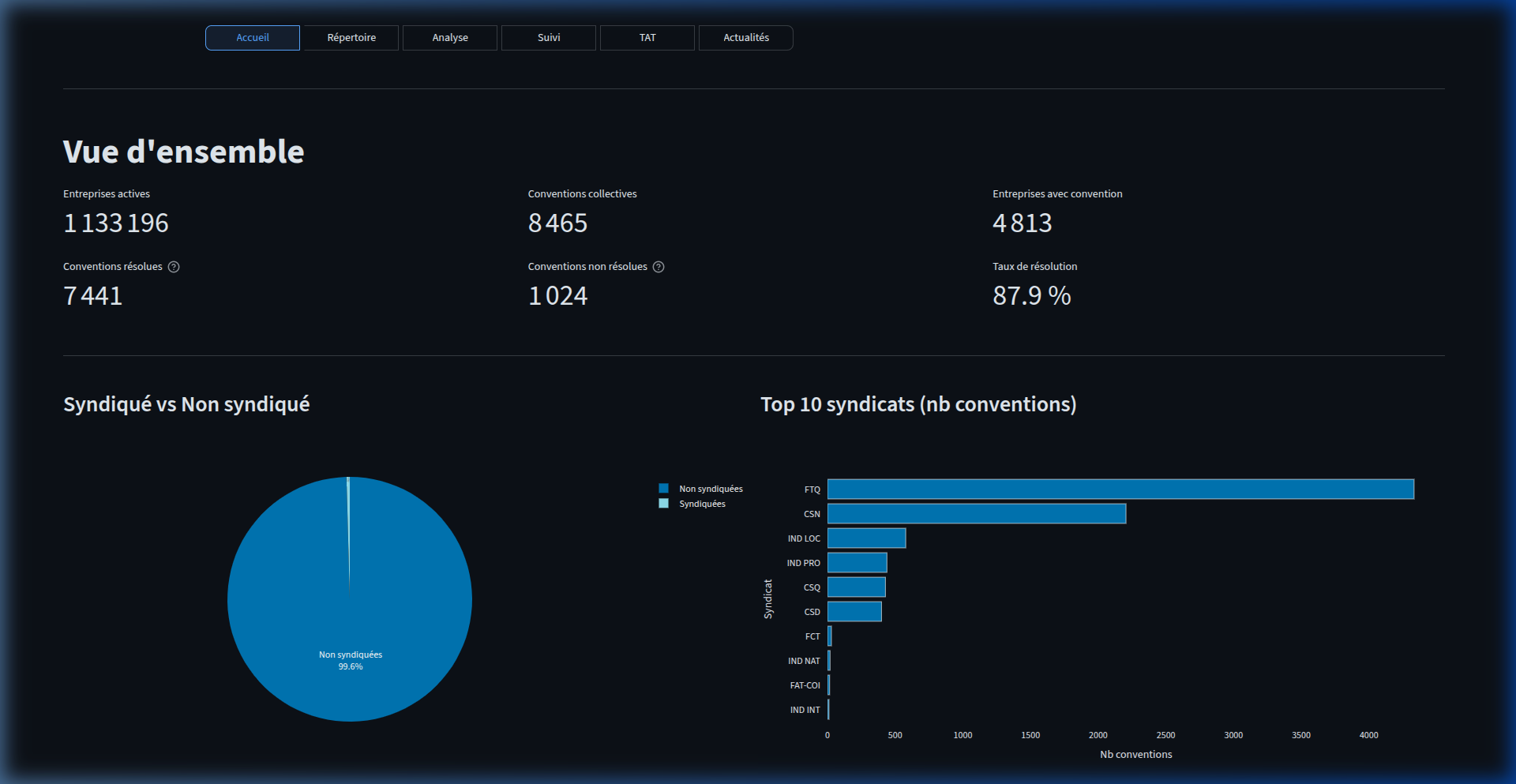
Task: Toggle Syndiquées legend entry
Action: click(x=701, y=504)
